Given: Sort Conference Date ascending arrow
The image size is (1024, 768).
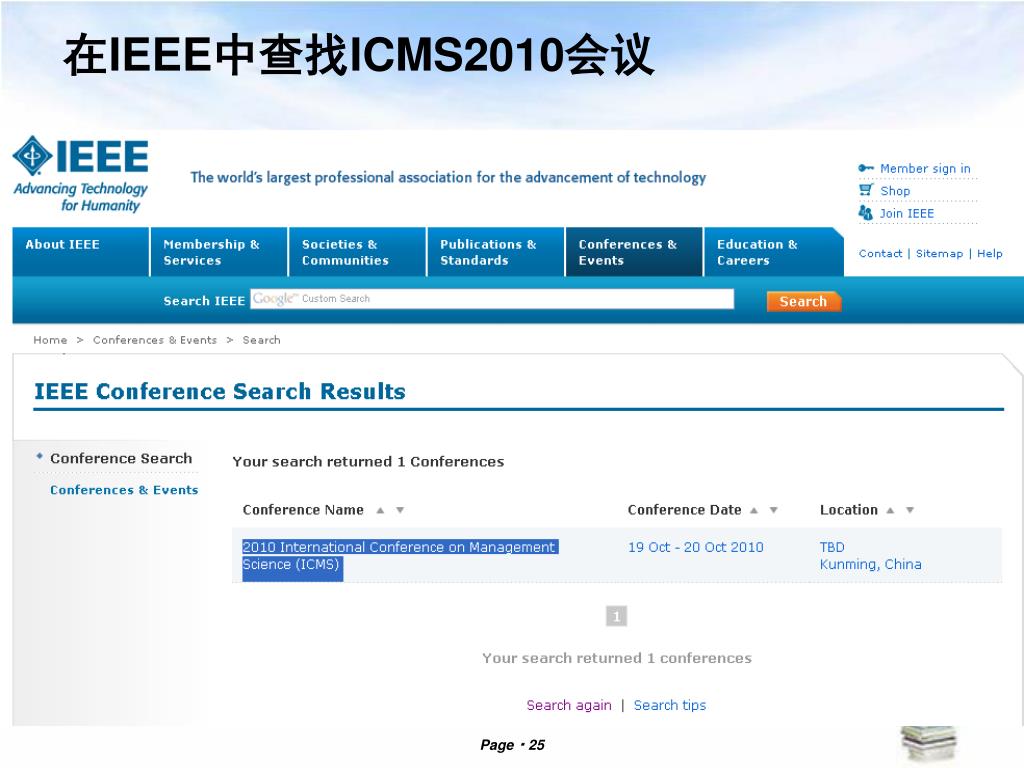Looking at the screenshot, I should (x=754, y=511).
